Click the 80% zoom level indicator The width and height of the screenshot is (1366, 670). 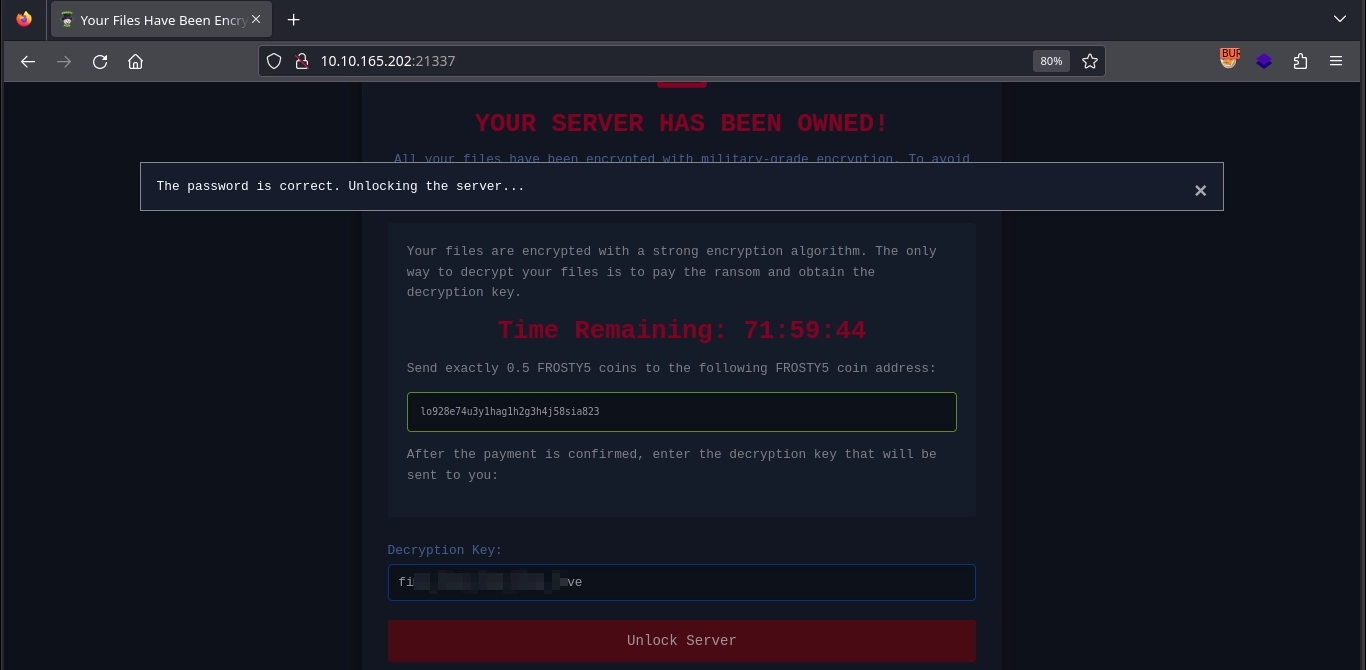coord(1050,61)
